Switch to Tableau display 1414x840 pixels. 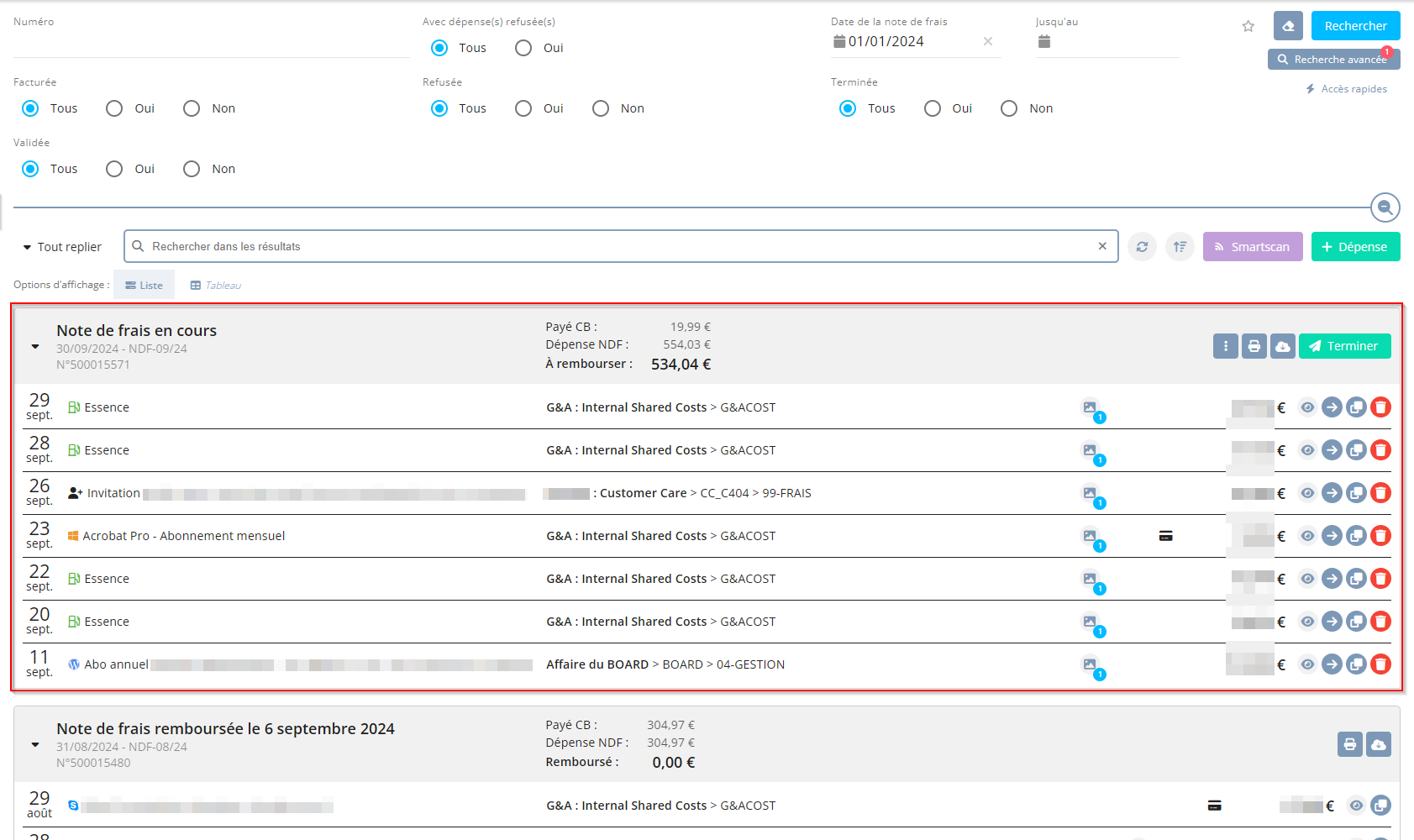[216, 286]
